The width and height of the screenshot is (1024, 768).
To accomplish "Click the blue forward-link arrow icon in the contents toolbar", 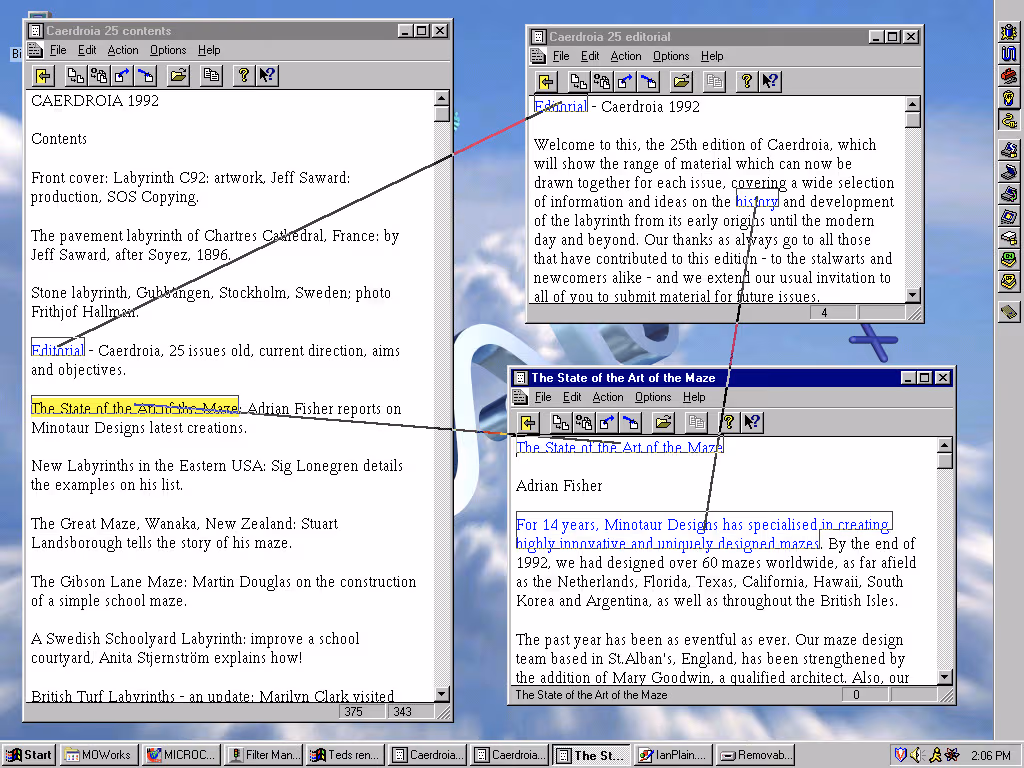I will (123, 75).
